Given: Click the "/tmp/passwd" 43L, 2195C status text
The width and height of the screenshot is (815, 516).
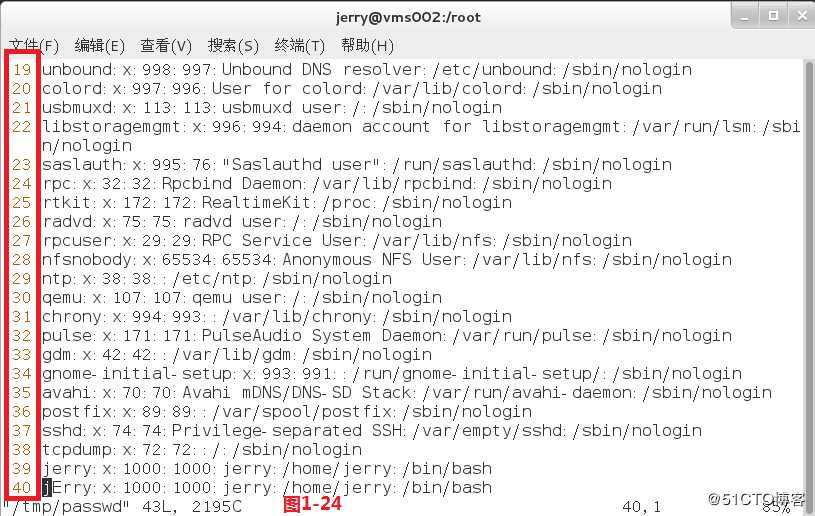Looking at the screenshot, I should (124, 507).
